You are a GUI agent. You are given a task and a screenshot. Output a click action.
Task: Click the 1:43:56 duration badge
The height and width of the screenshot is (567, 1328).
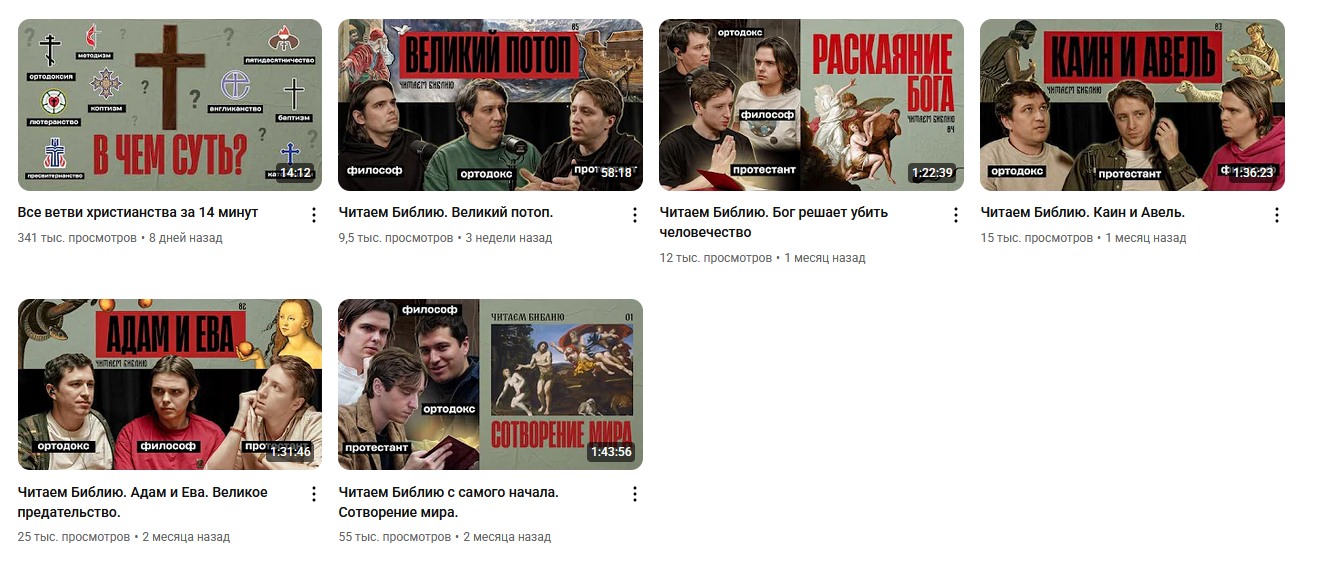tap(611, 452)
